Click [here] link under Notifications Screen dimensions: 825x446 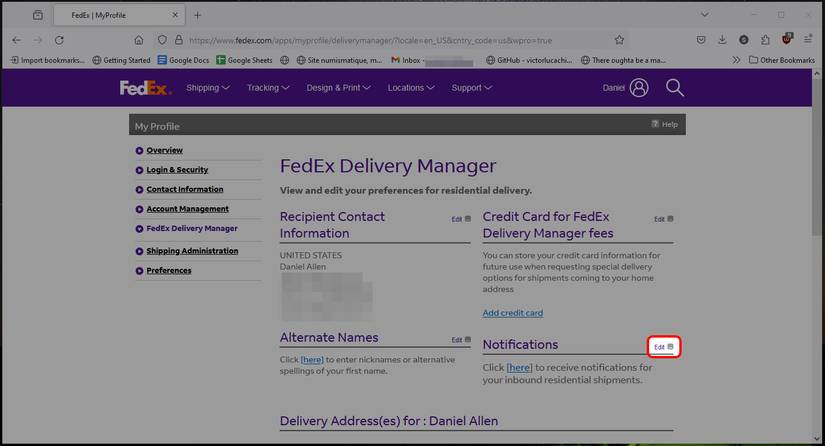coord(519,368)
